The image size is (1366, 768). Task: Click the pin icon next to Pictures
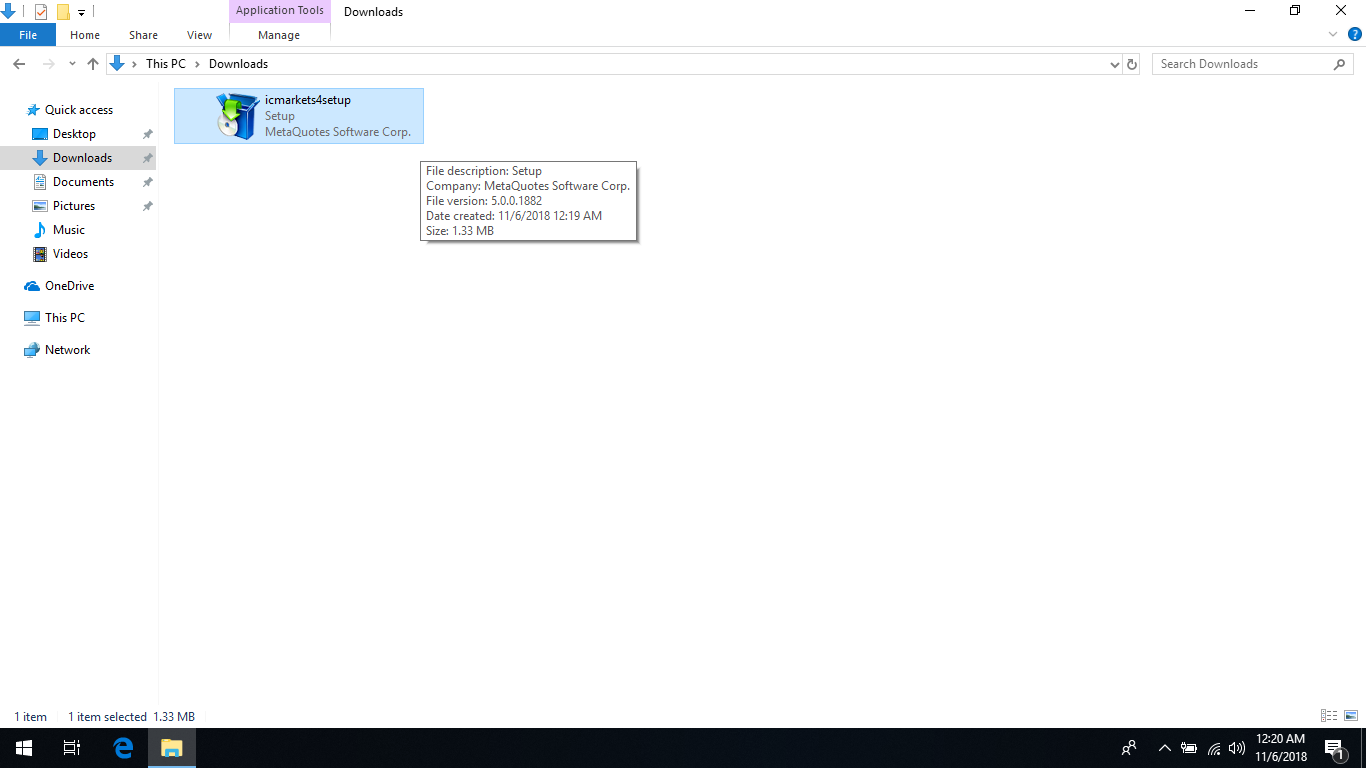point(147,206)
